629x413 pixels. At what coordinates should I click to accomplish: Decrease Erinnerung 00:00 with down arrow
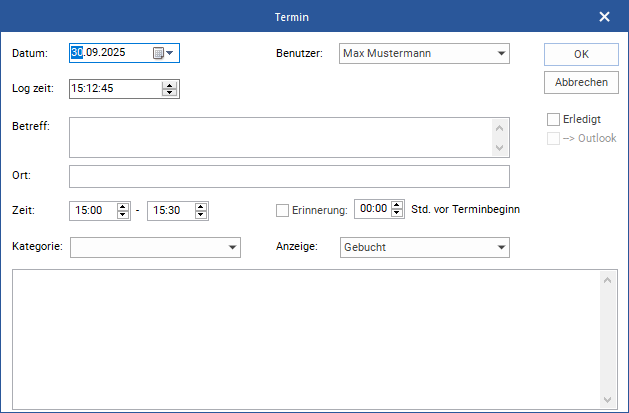(397, 213)
